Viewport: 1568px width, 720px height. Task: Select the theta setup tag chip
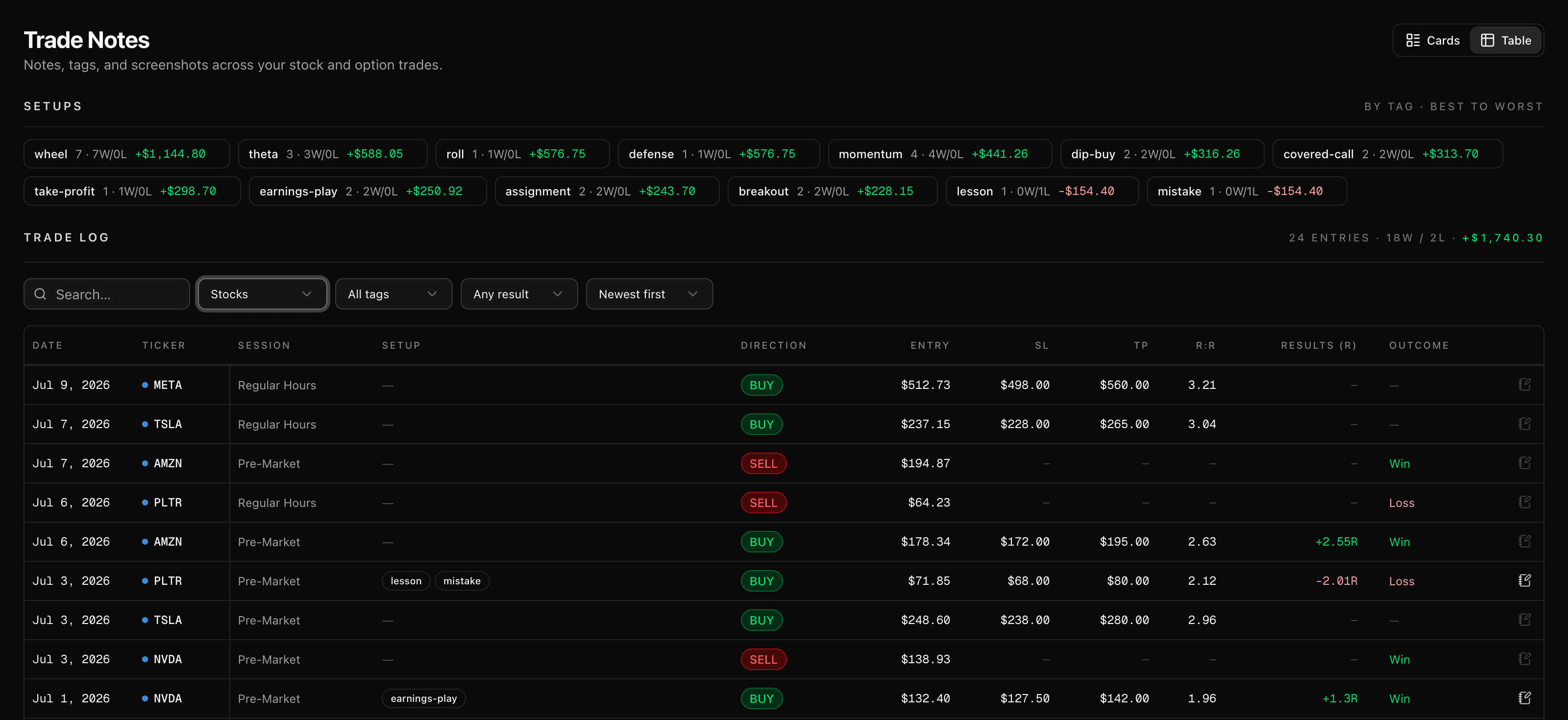[x=332, y=154]
